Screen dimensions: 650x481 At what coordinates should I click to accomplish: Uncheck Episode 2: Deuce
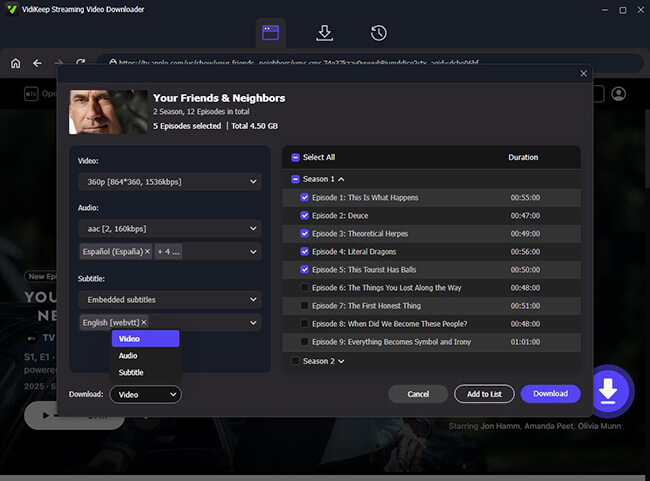pos(304,215)
